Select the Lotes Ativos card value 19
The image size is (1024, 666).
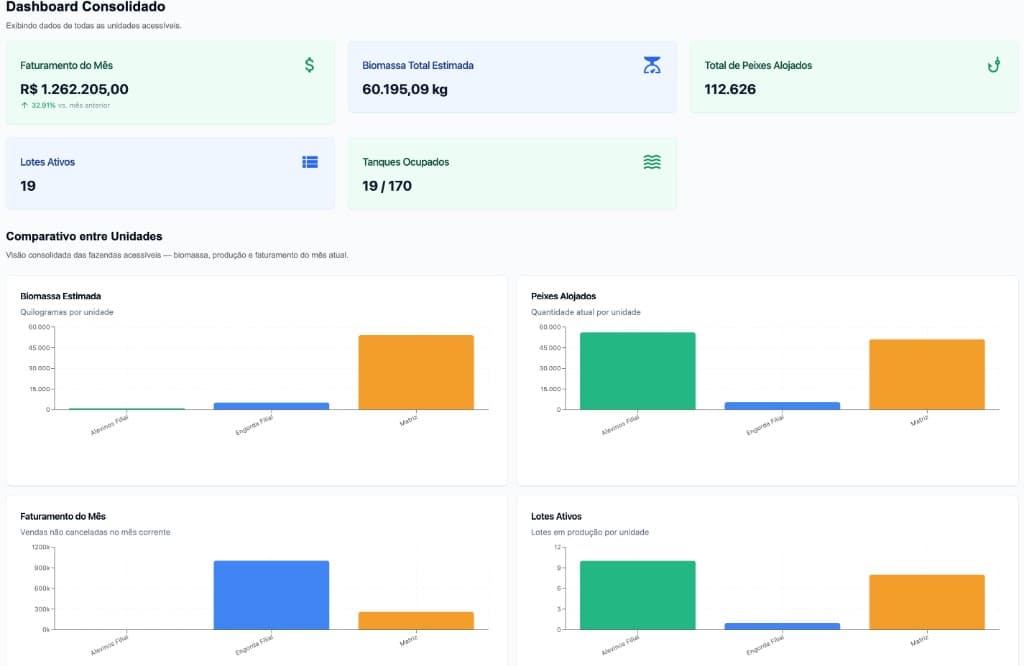(28, 186)
